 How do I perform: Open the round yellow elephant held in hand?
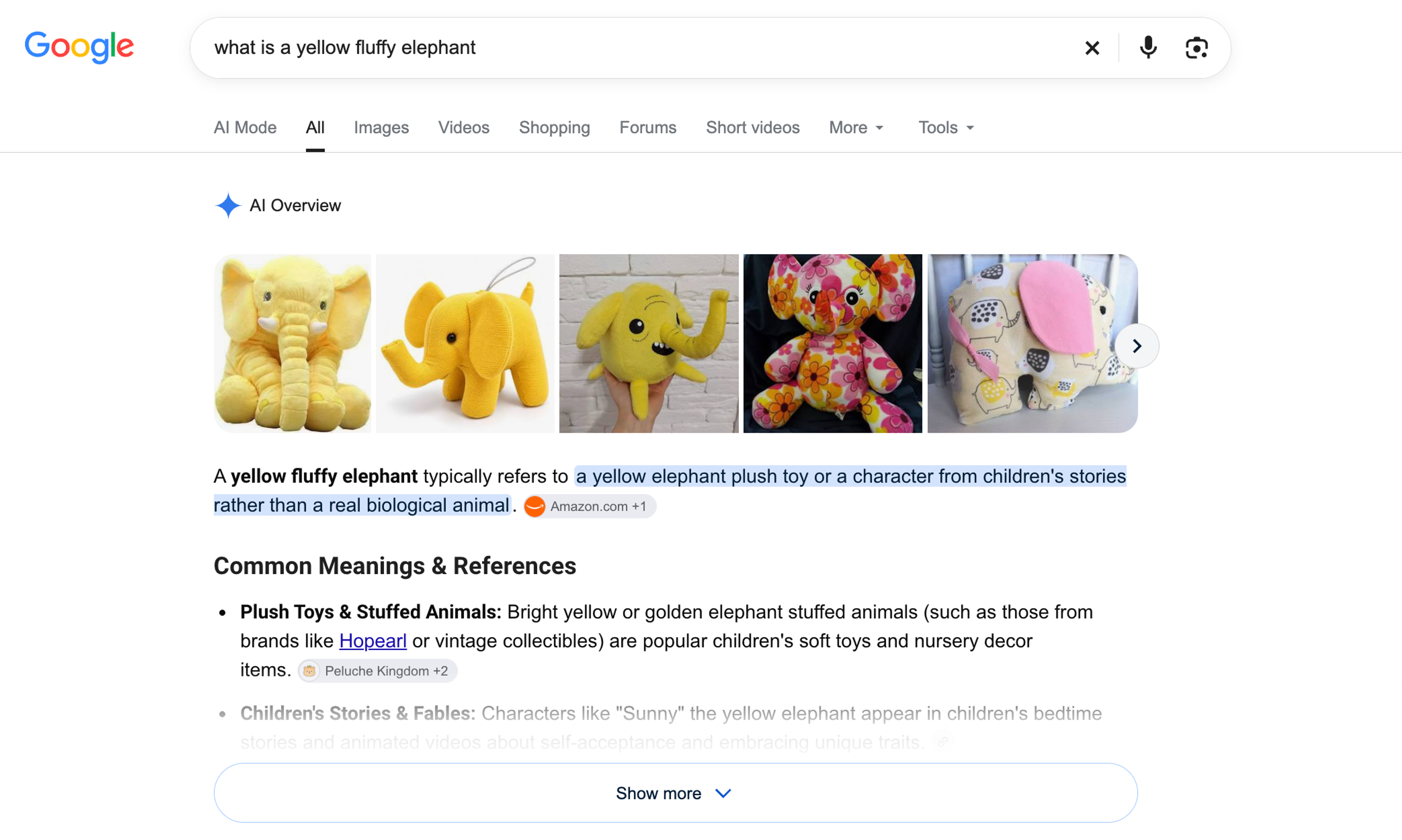(x=649, y=344)
